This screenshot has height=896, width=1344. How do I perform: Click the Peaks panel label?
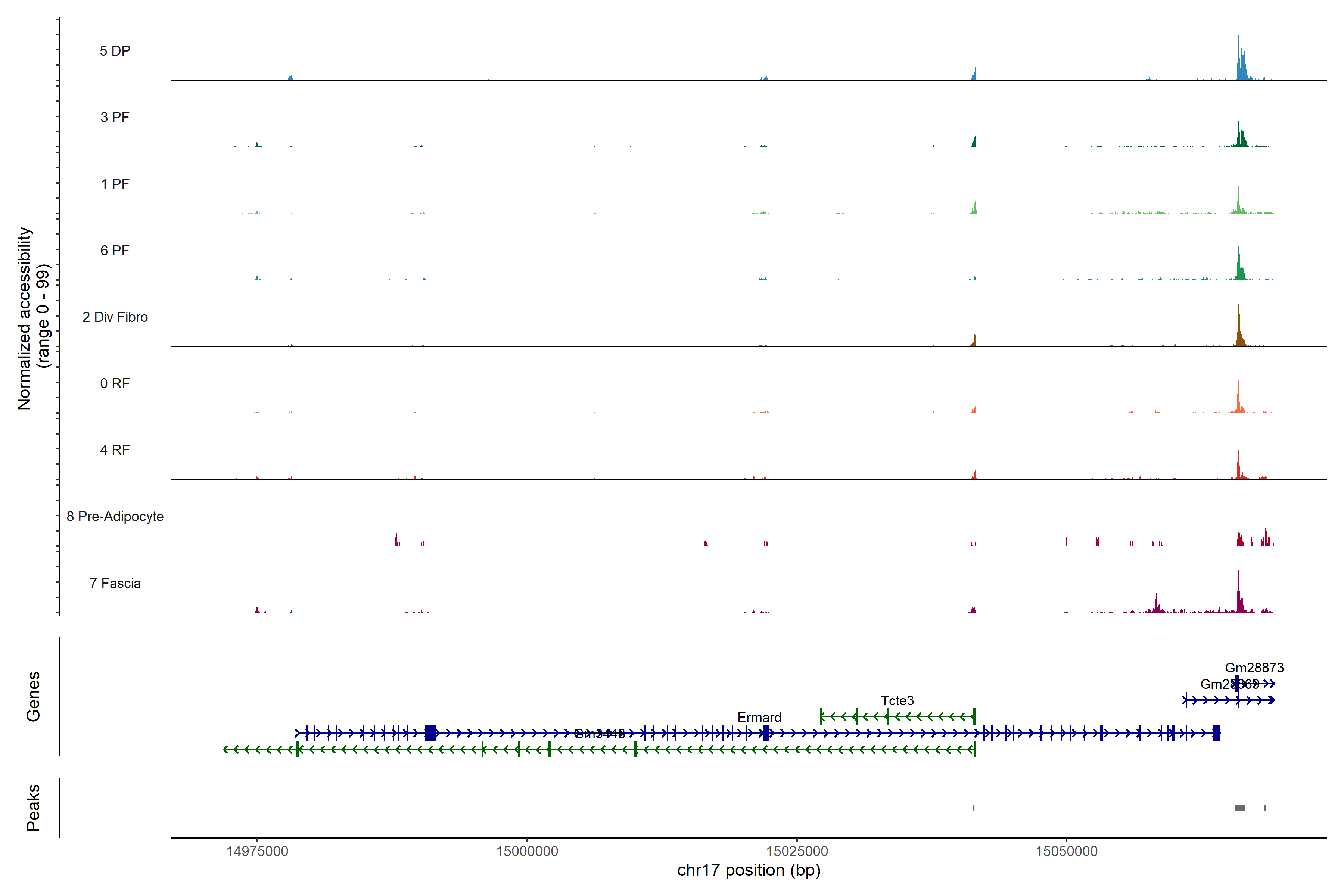point(33,807)
